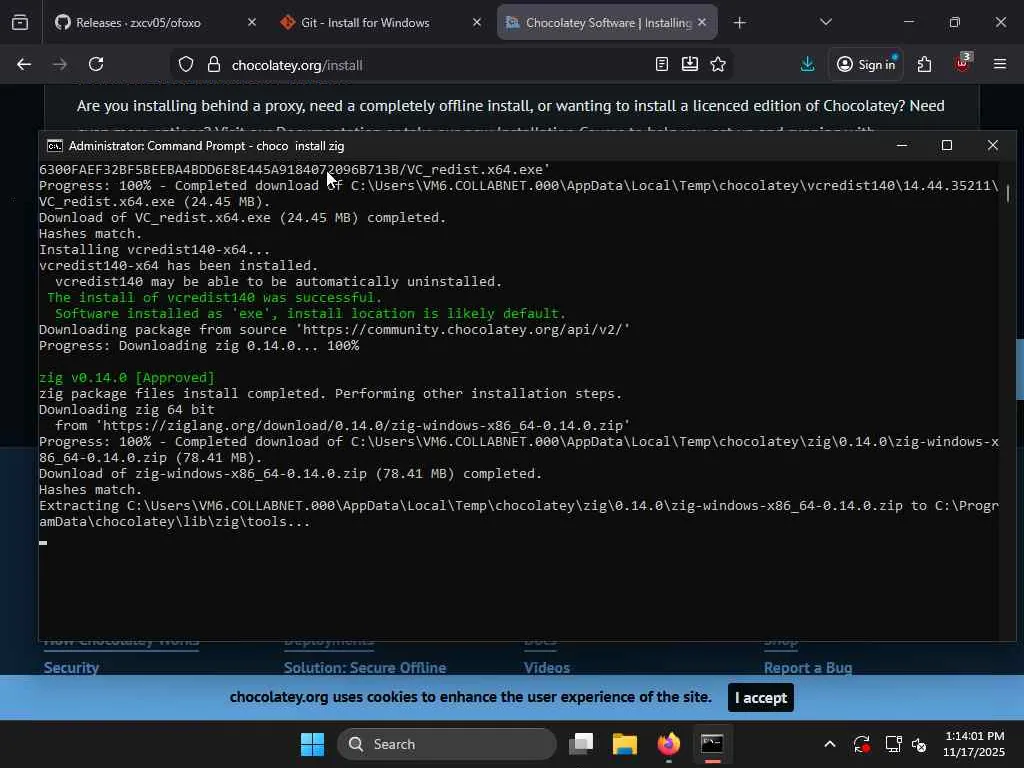The image size is (1024, 768).
Task: Open Solution: Secure Offline link
Action: click(365, 667)
